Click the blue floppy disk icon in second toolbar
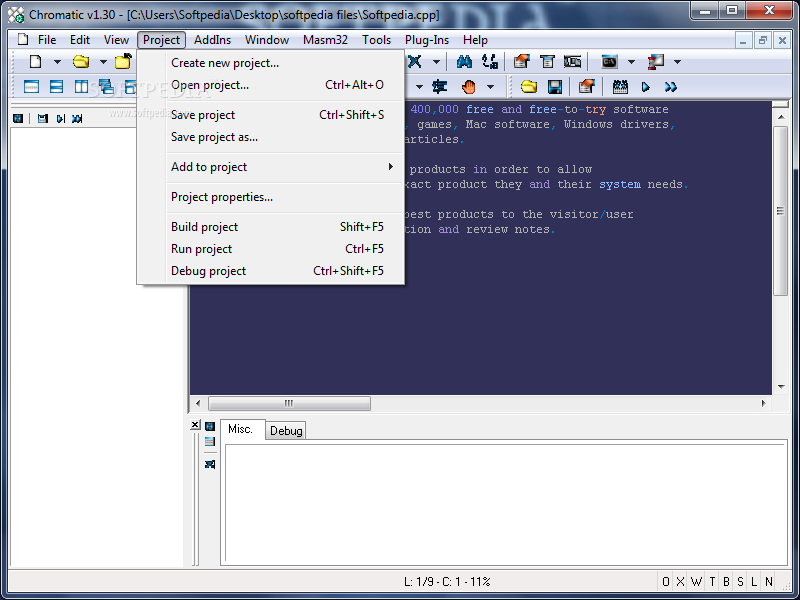This screenshot has width=800, height=600. [x=555, y=87]
